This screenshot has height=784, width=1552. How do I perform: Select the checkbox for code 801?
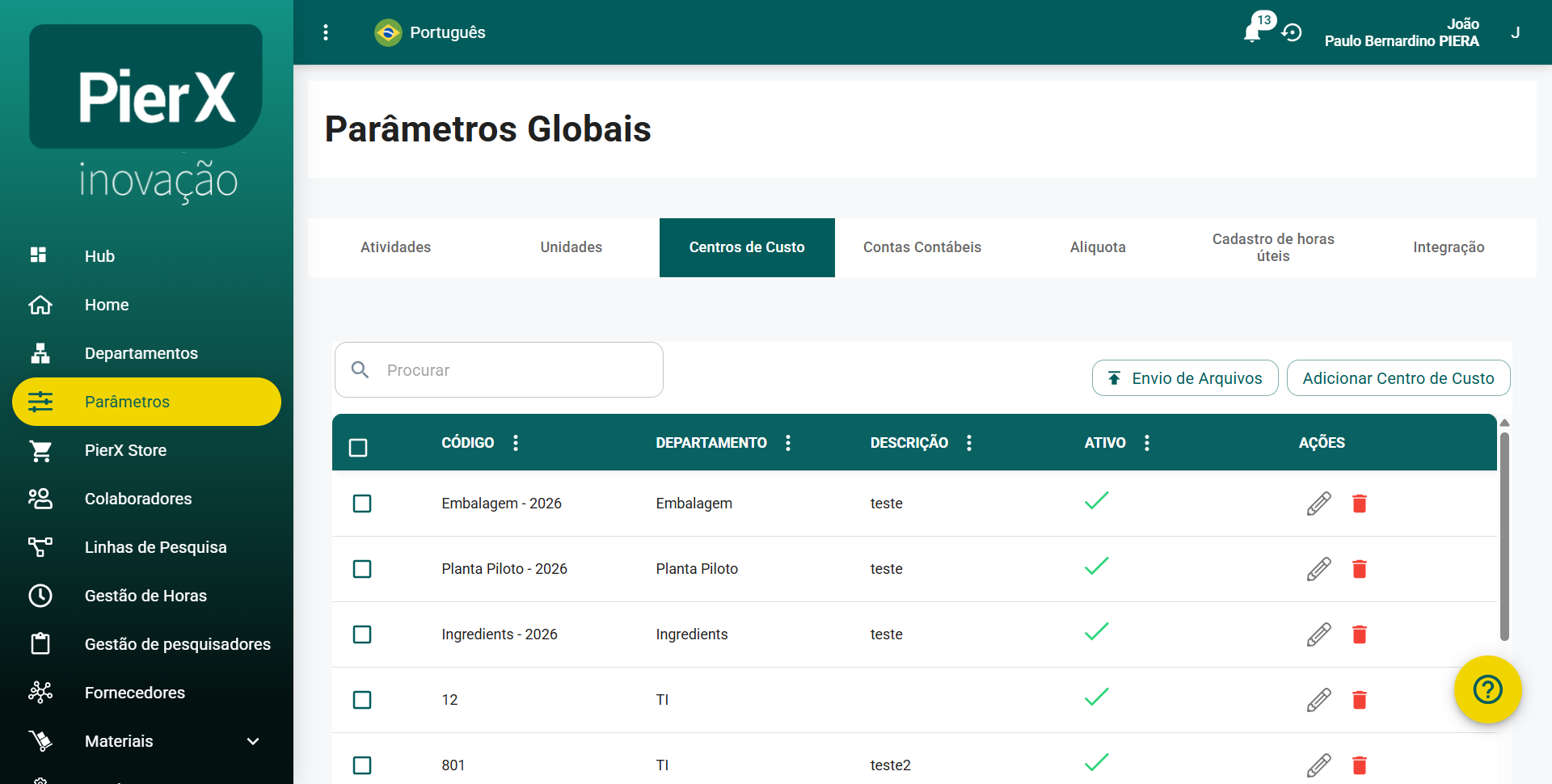(362, 765)
